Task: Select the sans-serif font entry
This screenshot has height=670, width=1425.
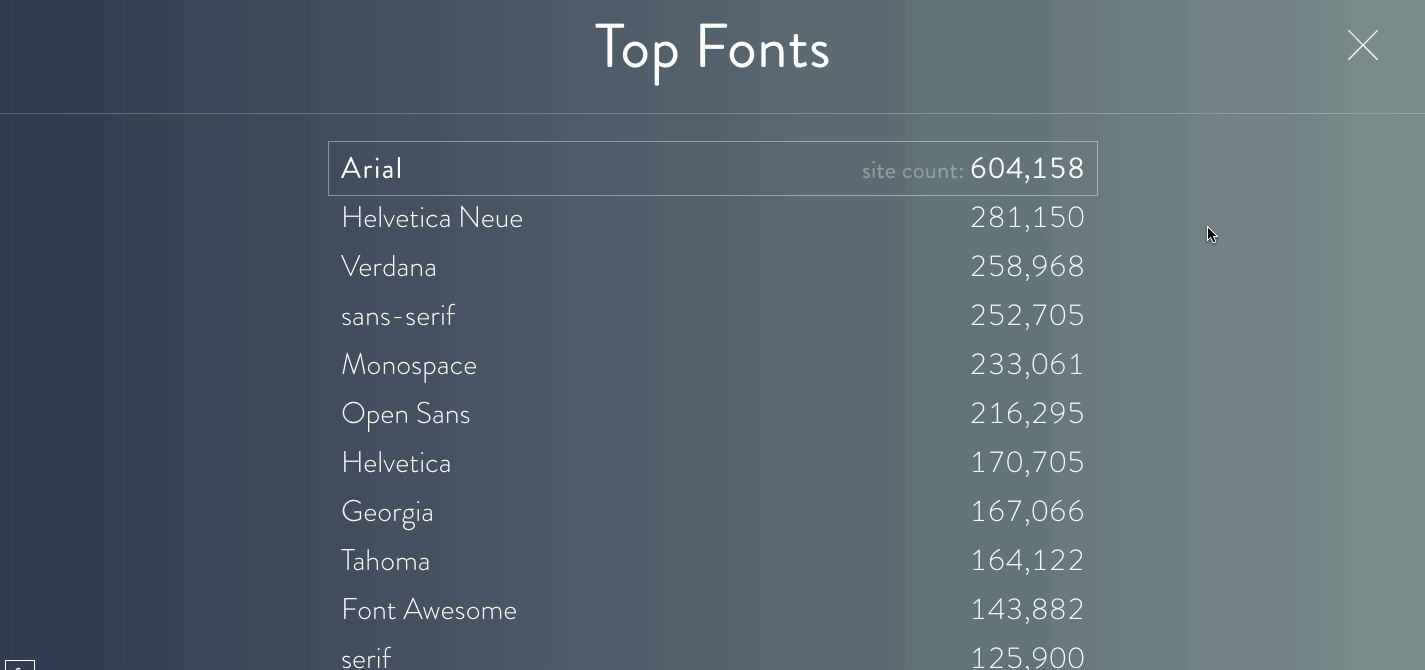Action: [x=712, y=316]
